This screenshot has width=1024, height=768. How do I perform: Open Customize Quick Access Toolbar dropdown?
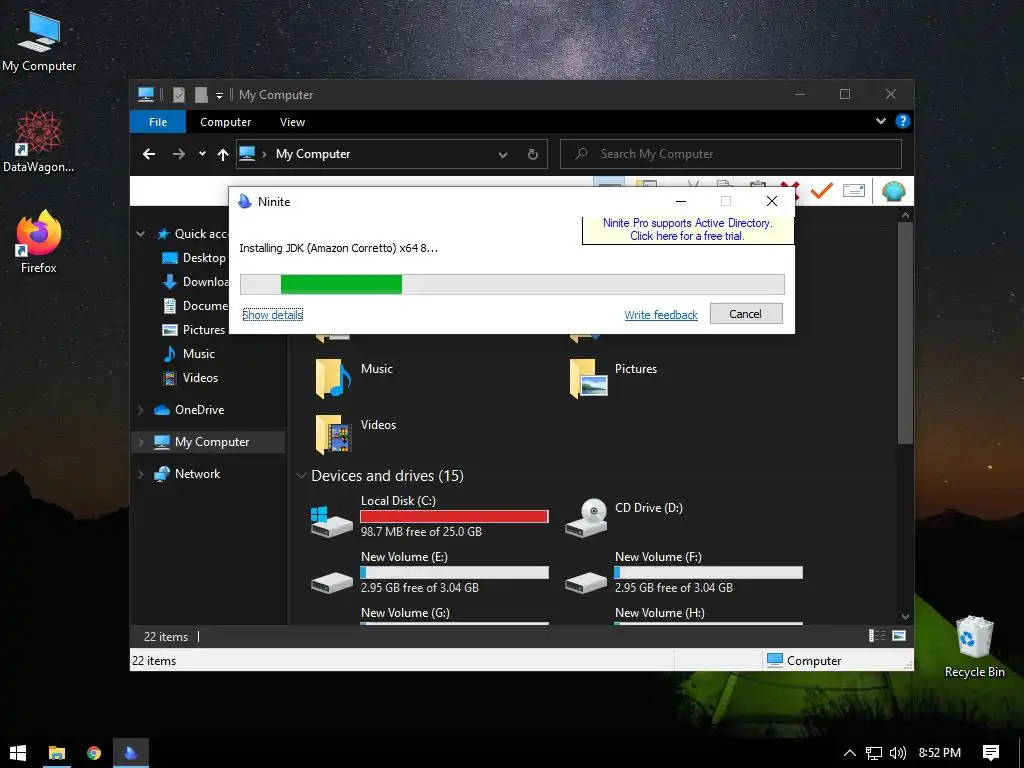(x=219, y=95)
